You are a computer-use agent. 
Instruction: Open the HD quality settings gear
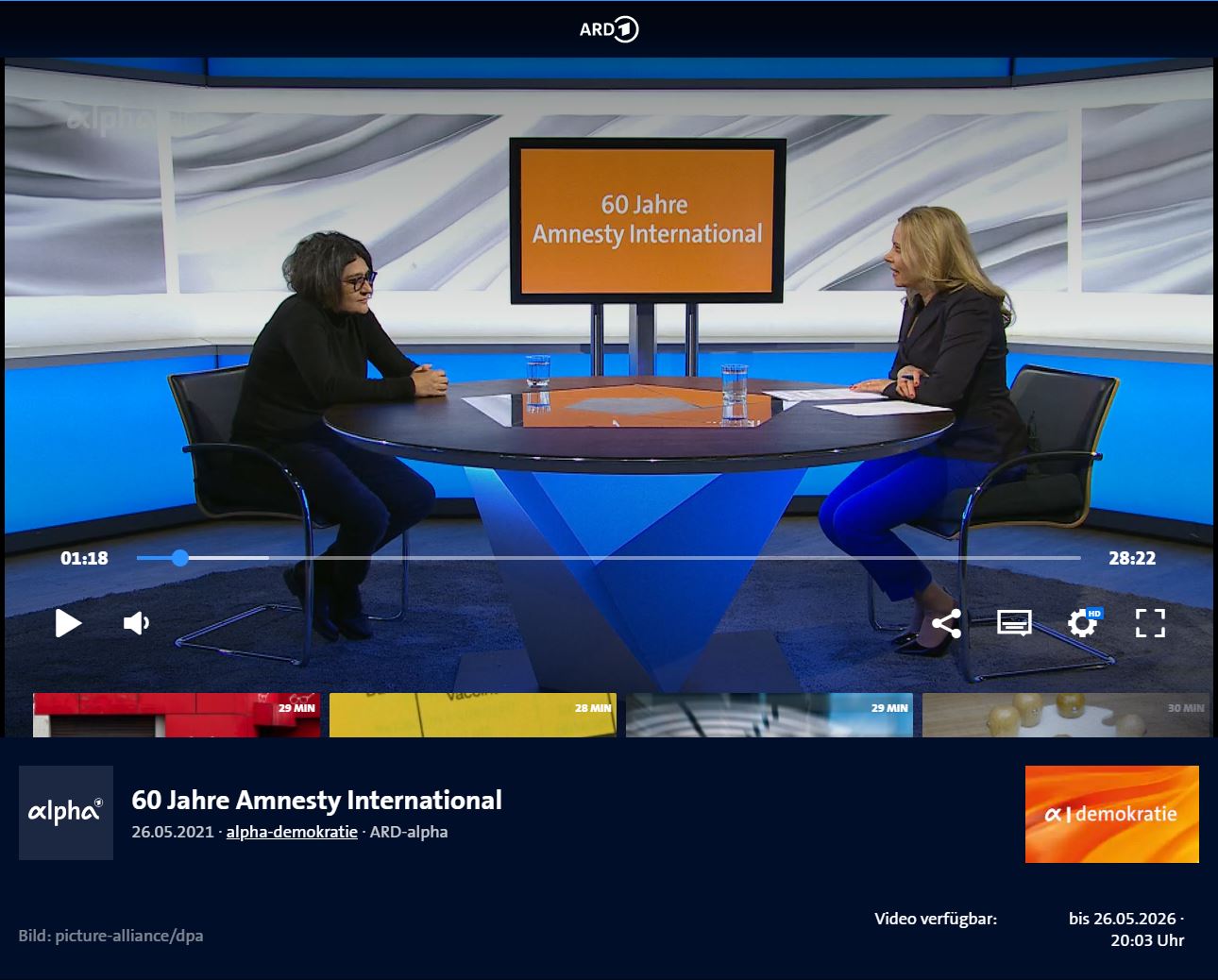point(1084,622)
